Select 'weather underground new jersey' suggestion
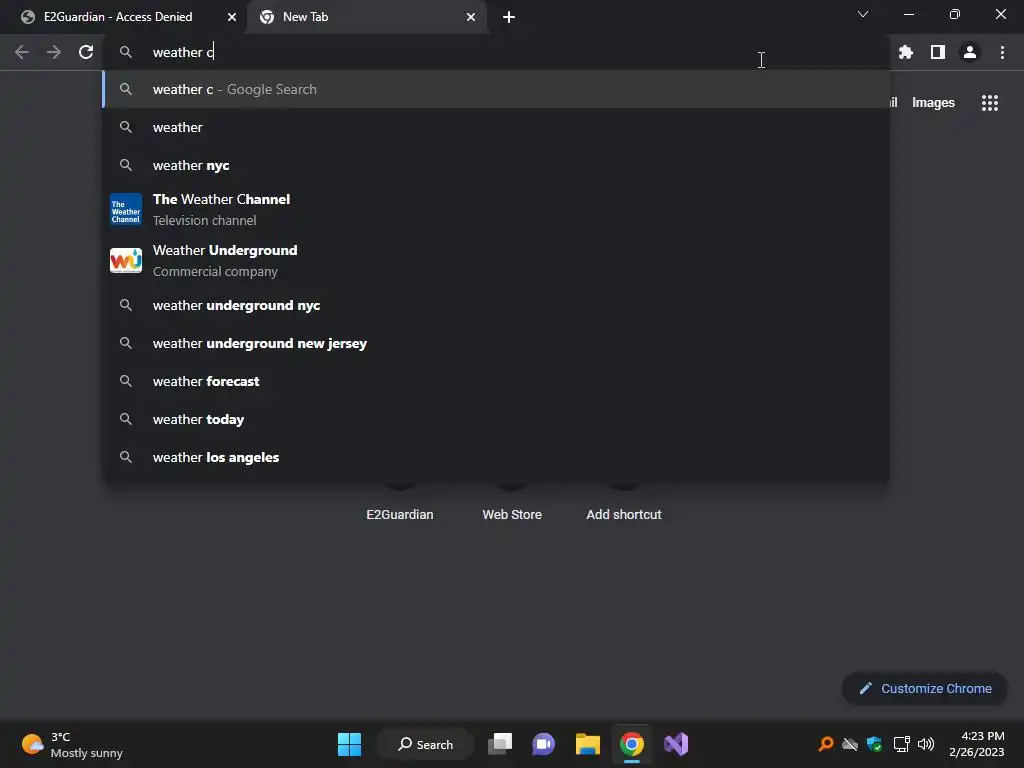The image size is (1024, 768). coord(496,343)
